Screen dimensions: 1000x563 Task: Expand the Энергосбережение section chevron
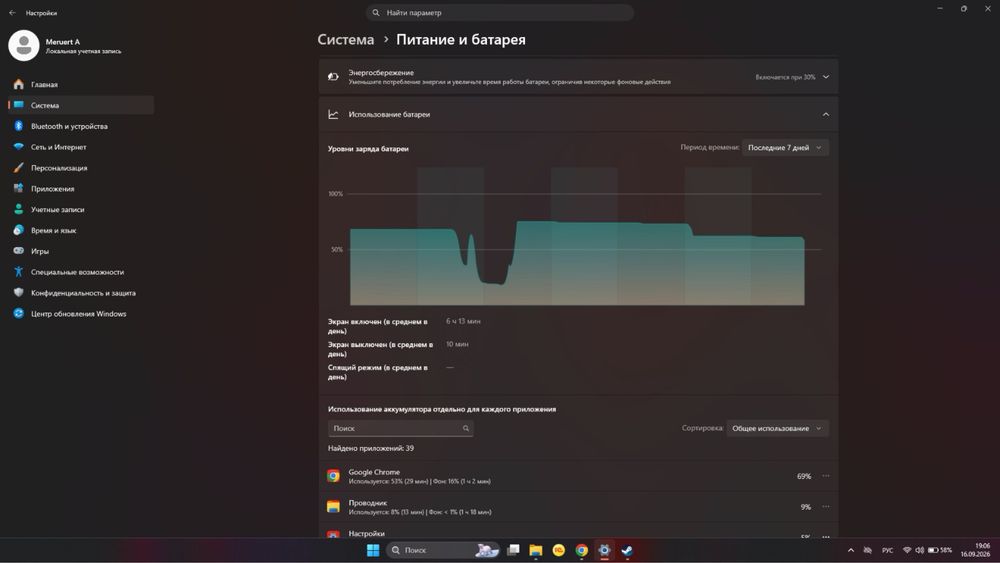(826, 77)
